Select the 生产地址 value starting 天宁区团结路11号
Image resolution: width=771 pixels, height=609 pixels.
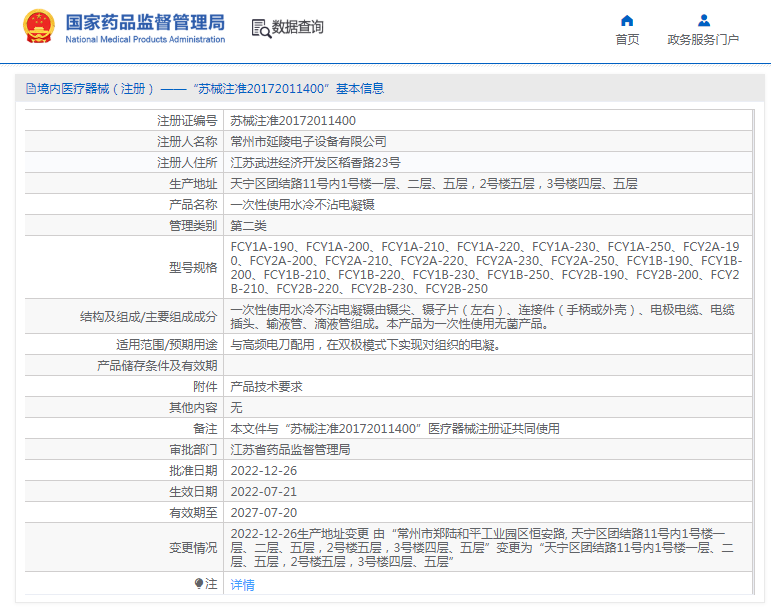click(434, 184)
